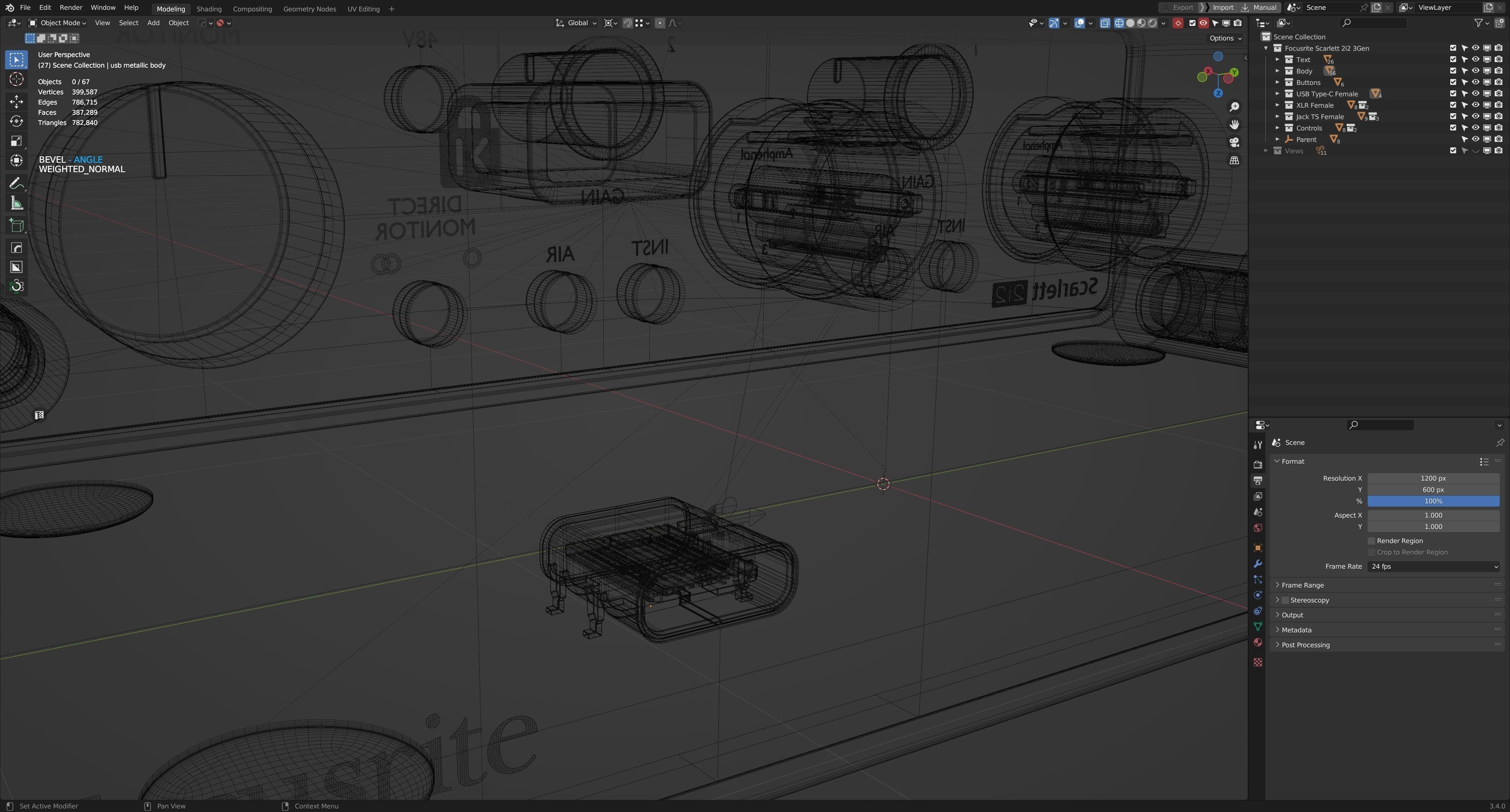Click the resolution percentage 100% slider

click(x=1433, y=501)
